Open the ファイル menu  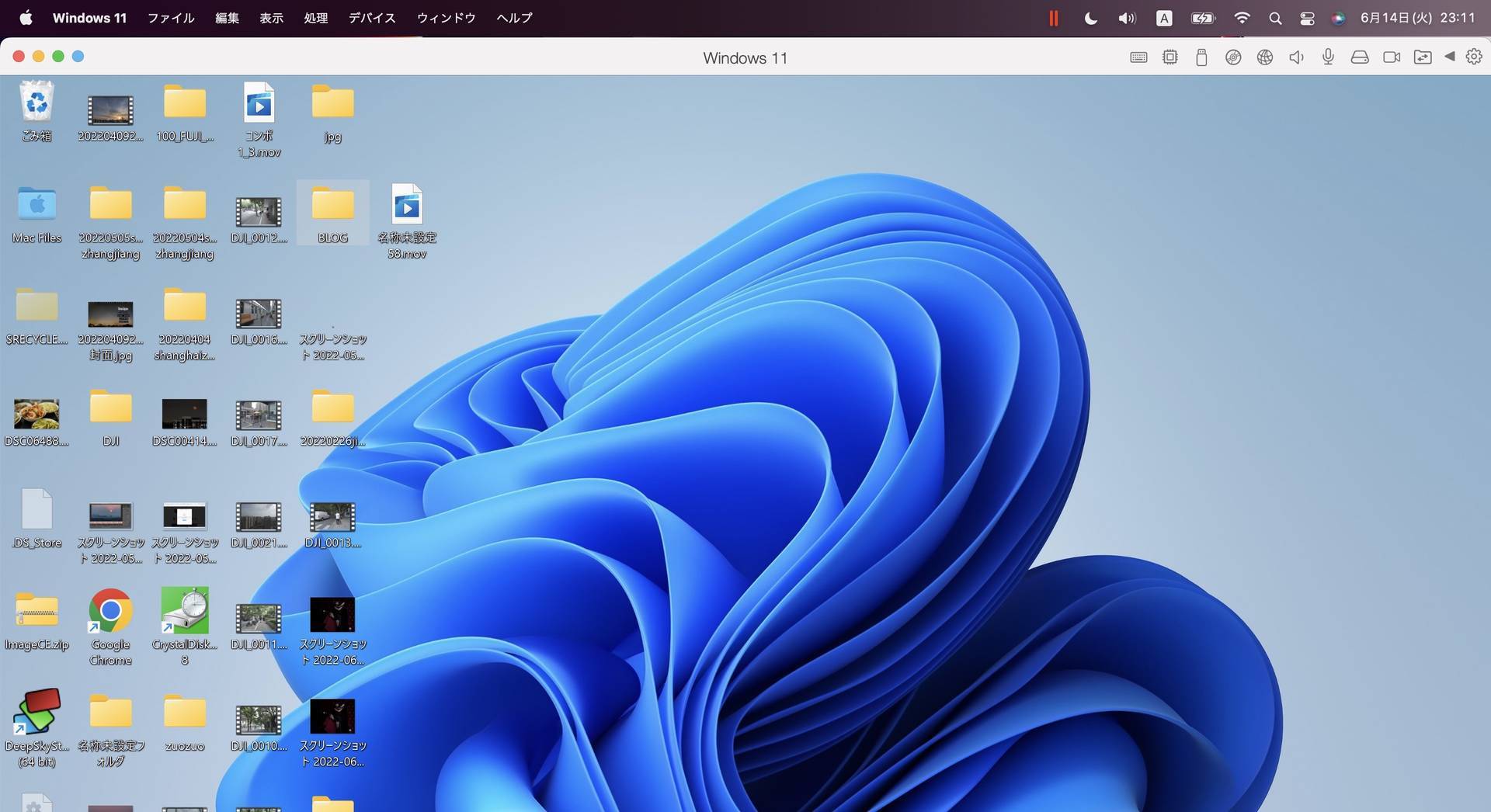(171, 18)
